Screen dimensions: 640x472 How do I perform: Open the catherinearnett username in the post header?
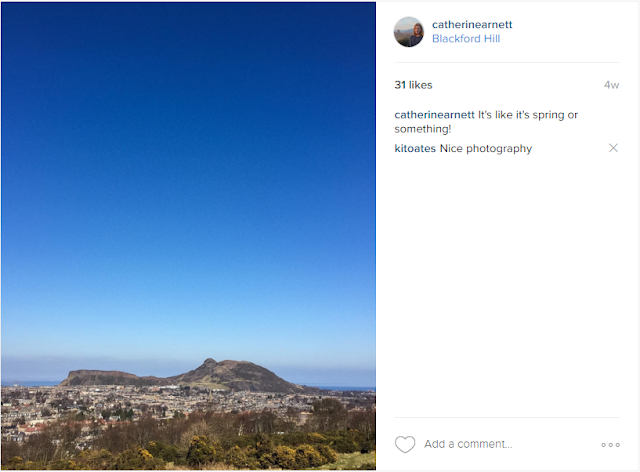(472, 24)
